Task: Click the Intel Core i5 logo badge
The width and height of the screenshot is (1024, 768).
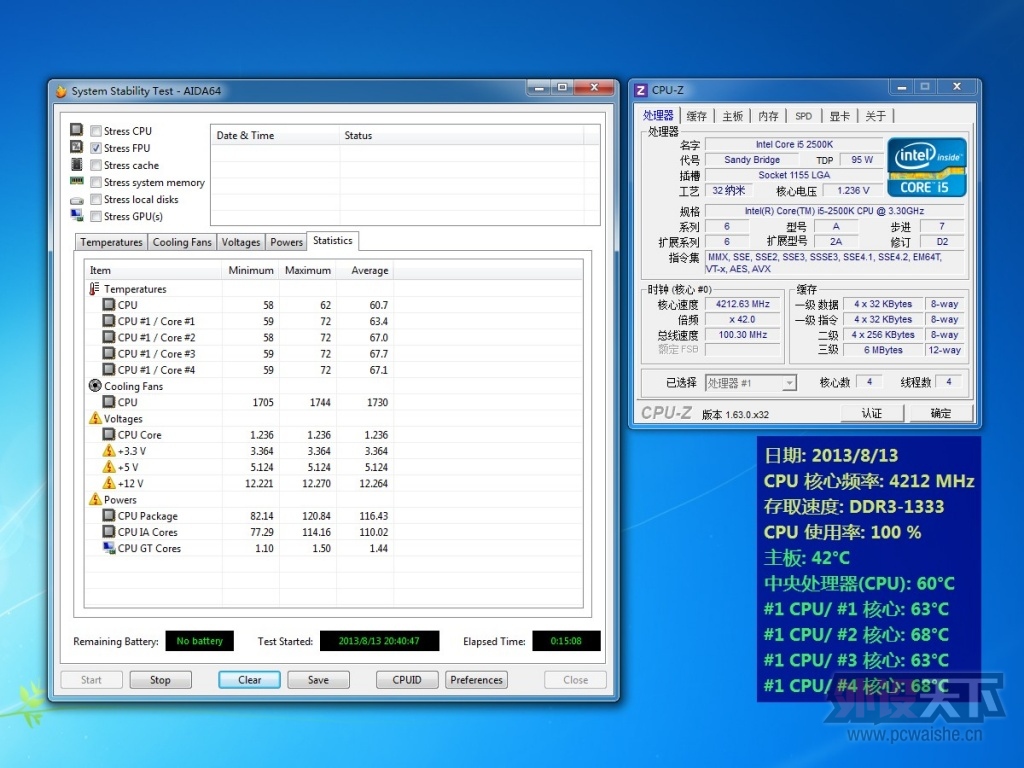Action: (x=926, y=167)
